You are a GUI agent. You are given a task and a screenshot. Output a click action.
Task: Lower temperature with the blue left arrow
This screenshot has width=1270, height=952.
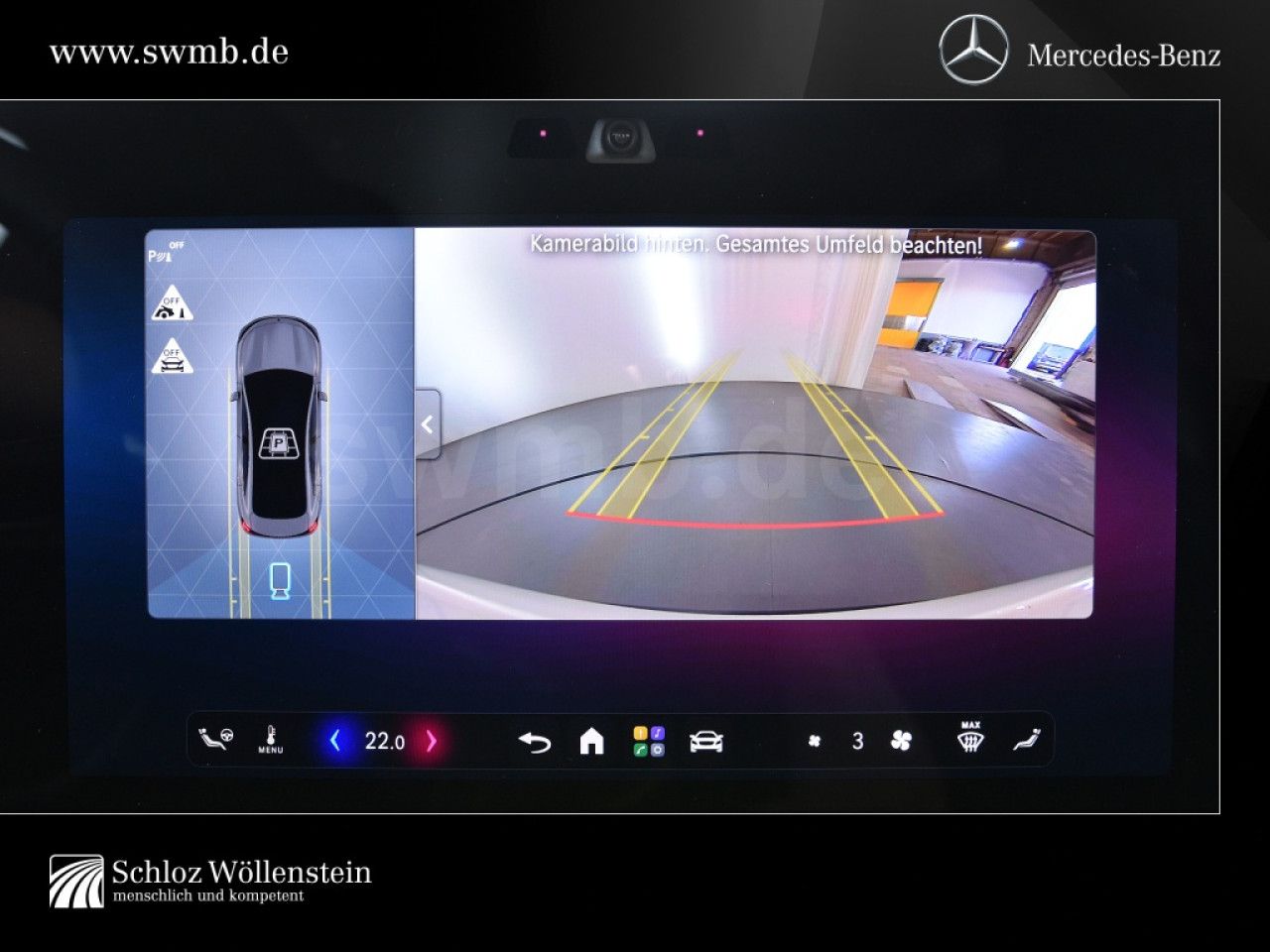pyautogui.click(x=334, y=740)
